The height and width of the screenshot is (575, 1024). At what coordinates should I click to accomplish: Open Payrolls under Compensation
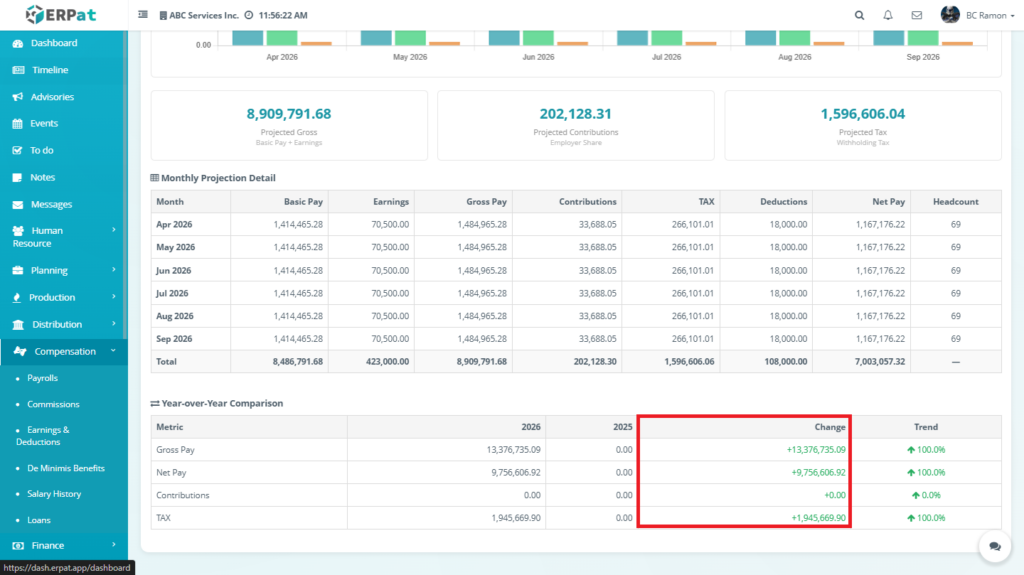(42, 378)
